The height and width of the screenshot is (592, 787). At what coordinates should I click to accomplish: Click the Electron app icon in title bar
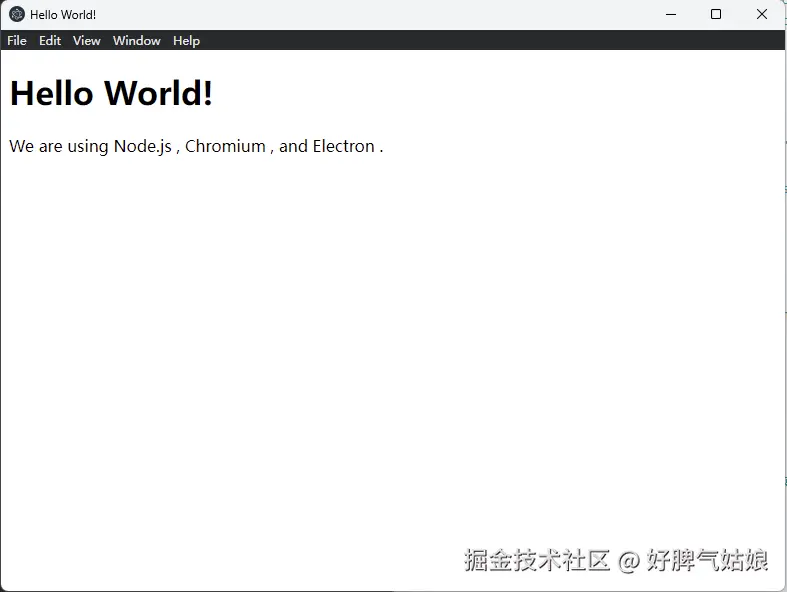(17, 14)
